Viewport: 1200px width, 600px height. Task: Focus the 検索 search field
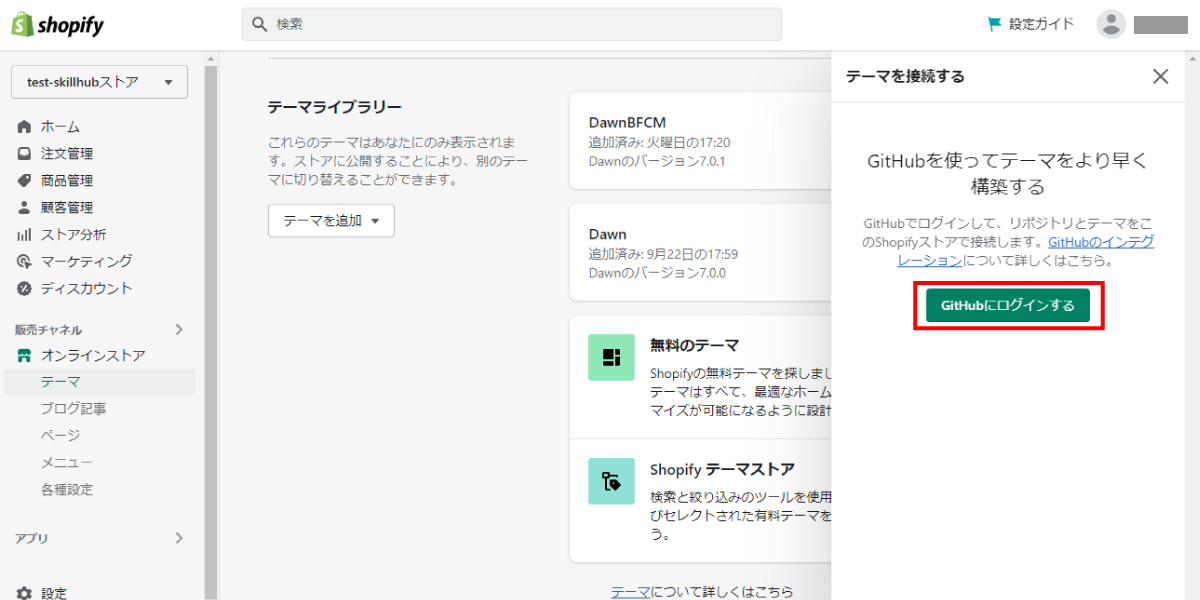(x=512, y=24)
